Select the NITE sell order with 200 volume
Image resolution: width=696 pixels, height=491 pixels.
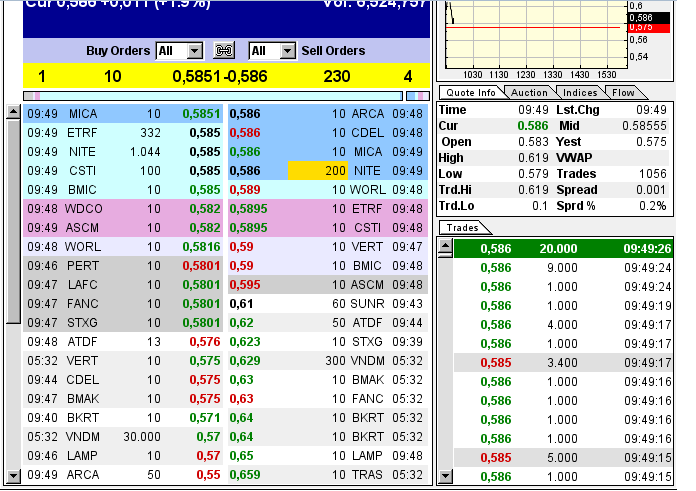pos(328,171)
